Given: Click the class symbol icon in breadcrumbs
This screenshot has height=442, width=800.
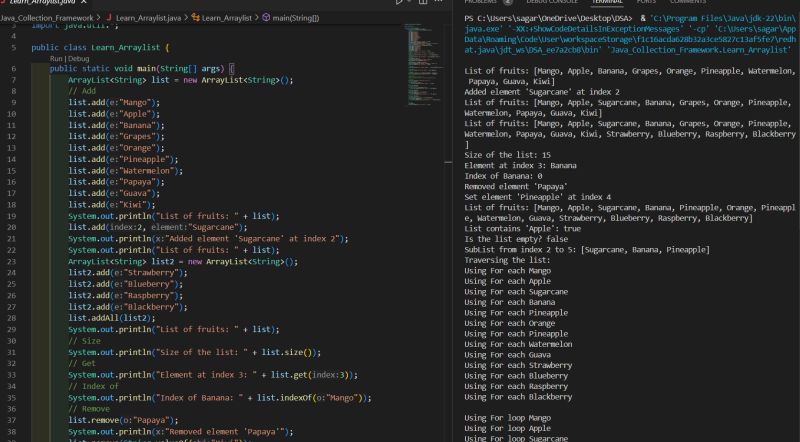Looking at the screenshot, I should coord(195,17).
